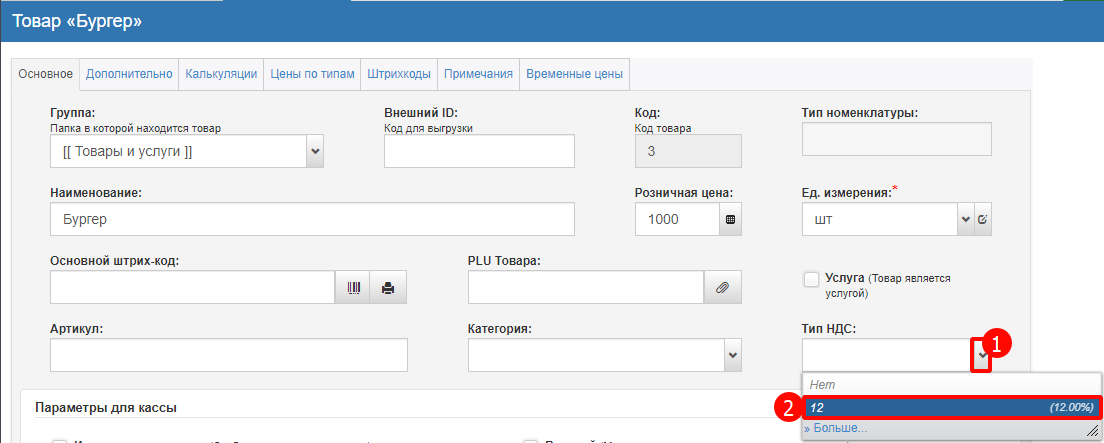
Task: Toggle the Услуга checkbox
Action: tap(812, 279)
